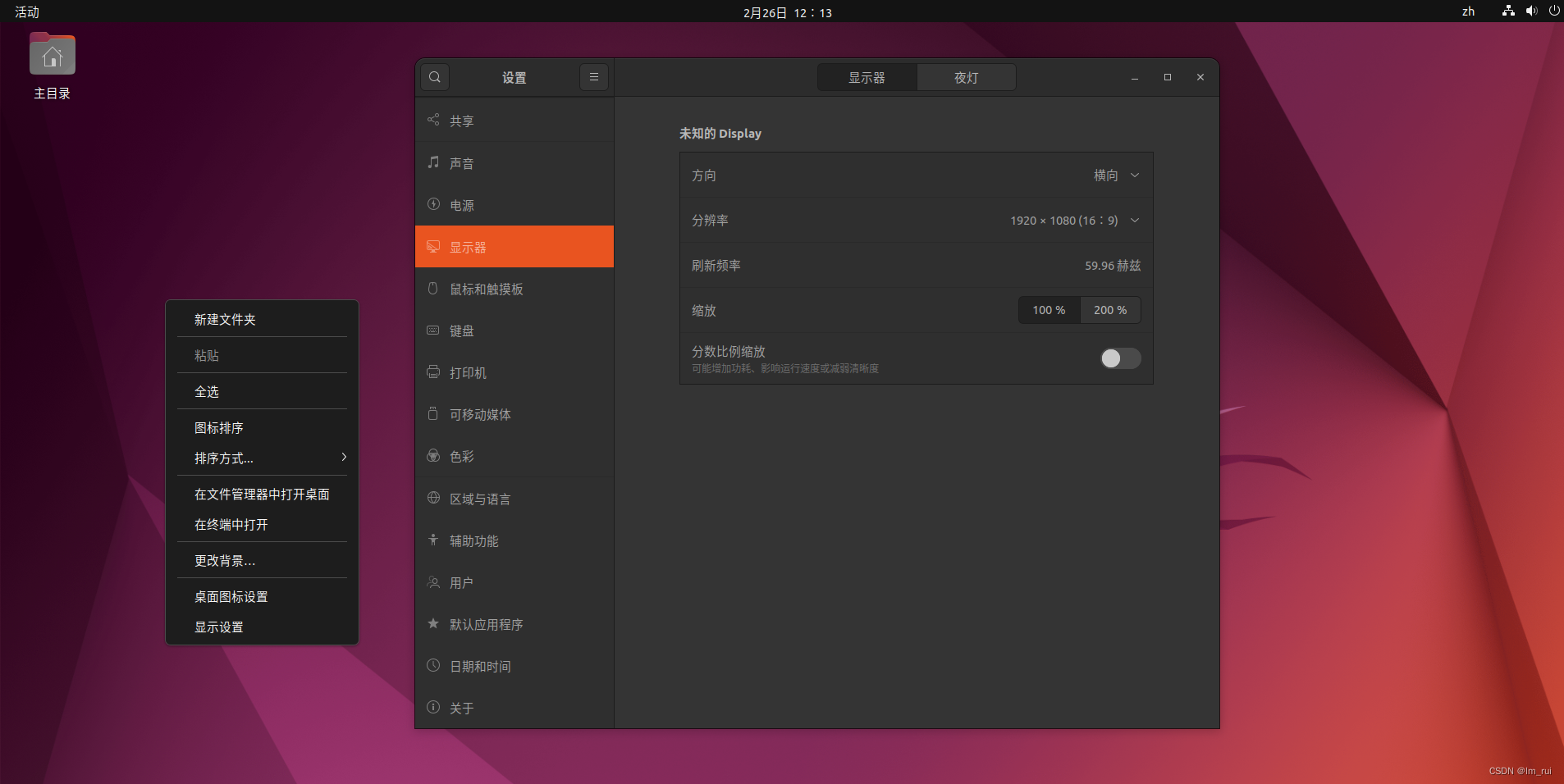The image size is (1564, 784).
Task: Click the globe icon beside 区域与语言
Action: (433, 498)
